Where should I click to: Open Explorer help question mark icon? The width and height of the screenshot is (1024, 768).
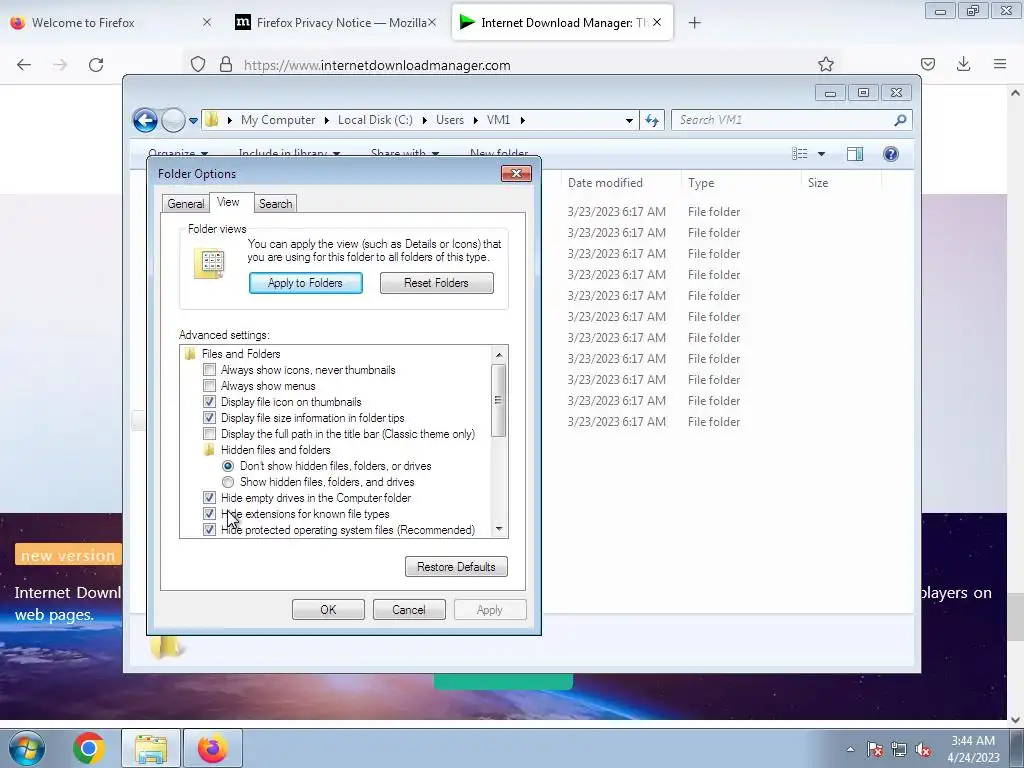click(891, 153)
